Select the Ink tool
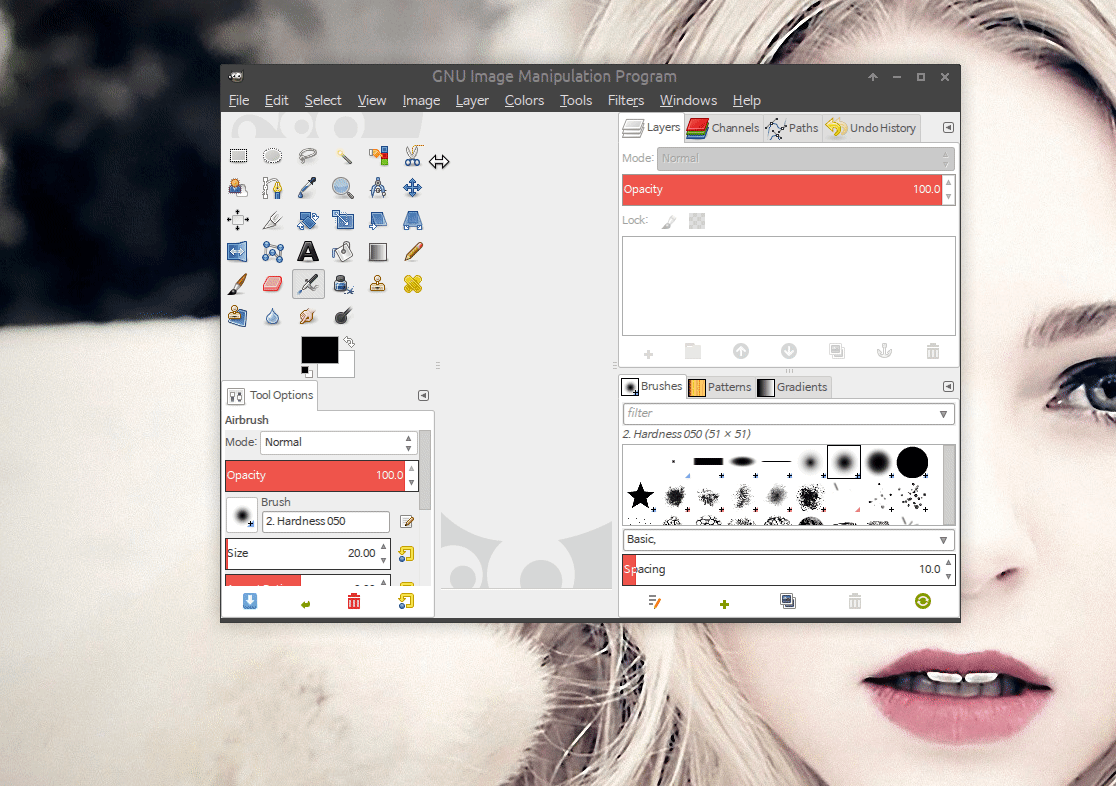Viewport: 1116px width, 786px height. coord(343,284)
